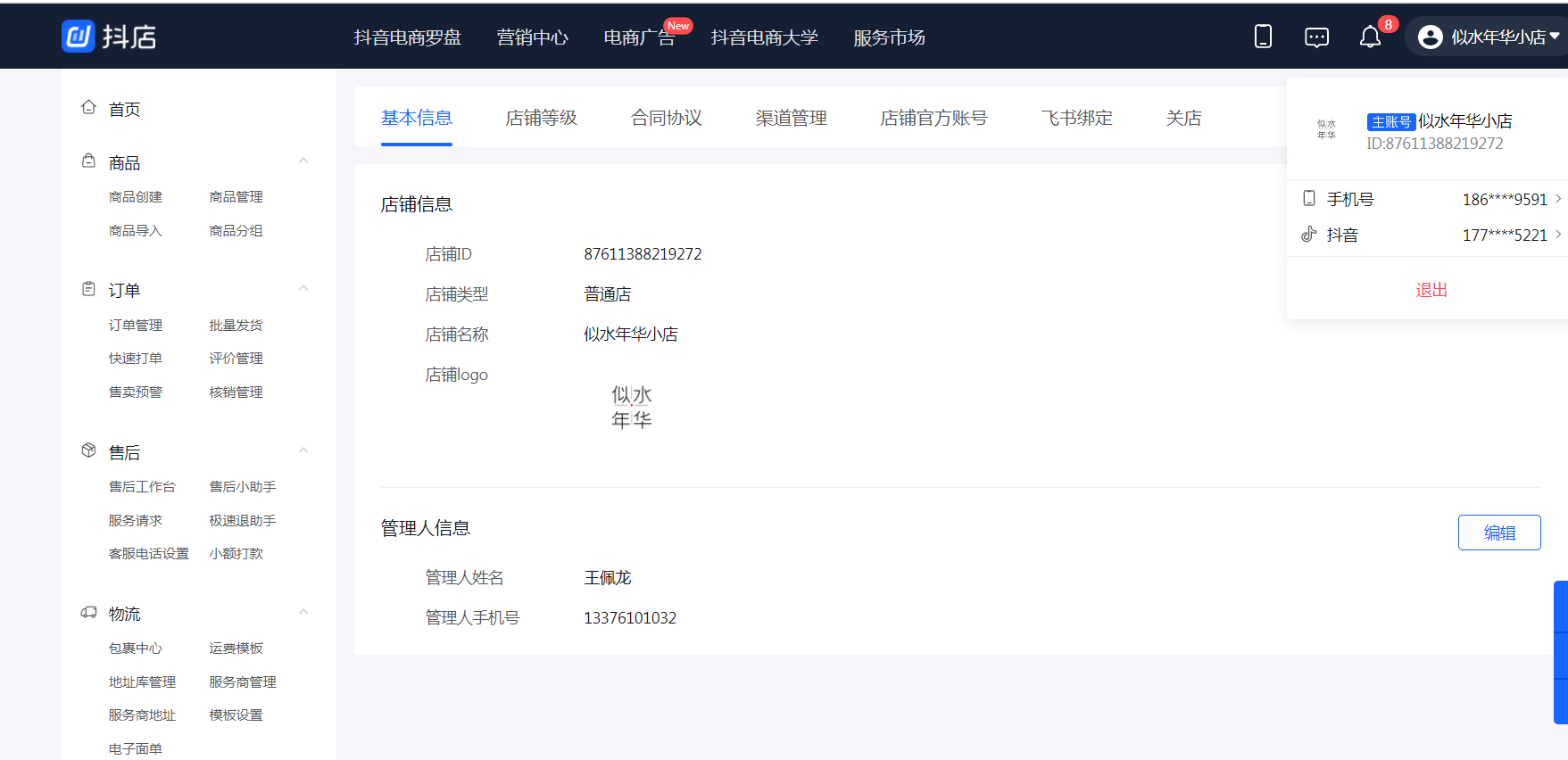Screen dimensions: 1568x760
Task: Click 退出 to log out
Action: [1431, 290]
